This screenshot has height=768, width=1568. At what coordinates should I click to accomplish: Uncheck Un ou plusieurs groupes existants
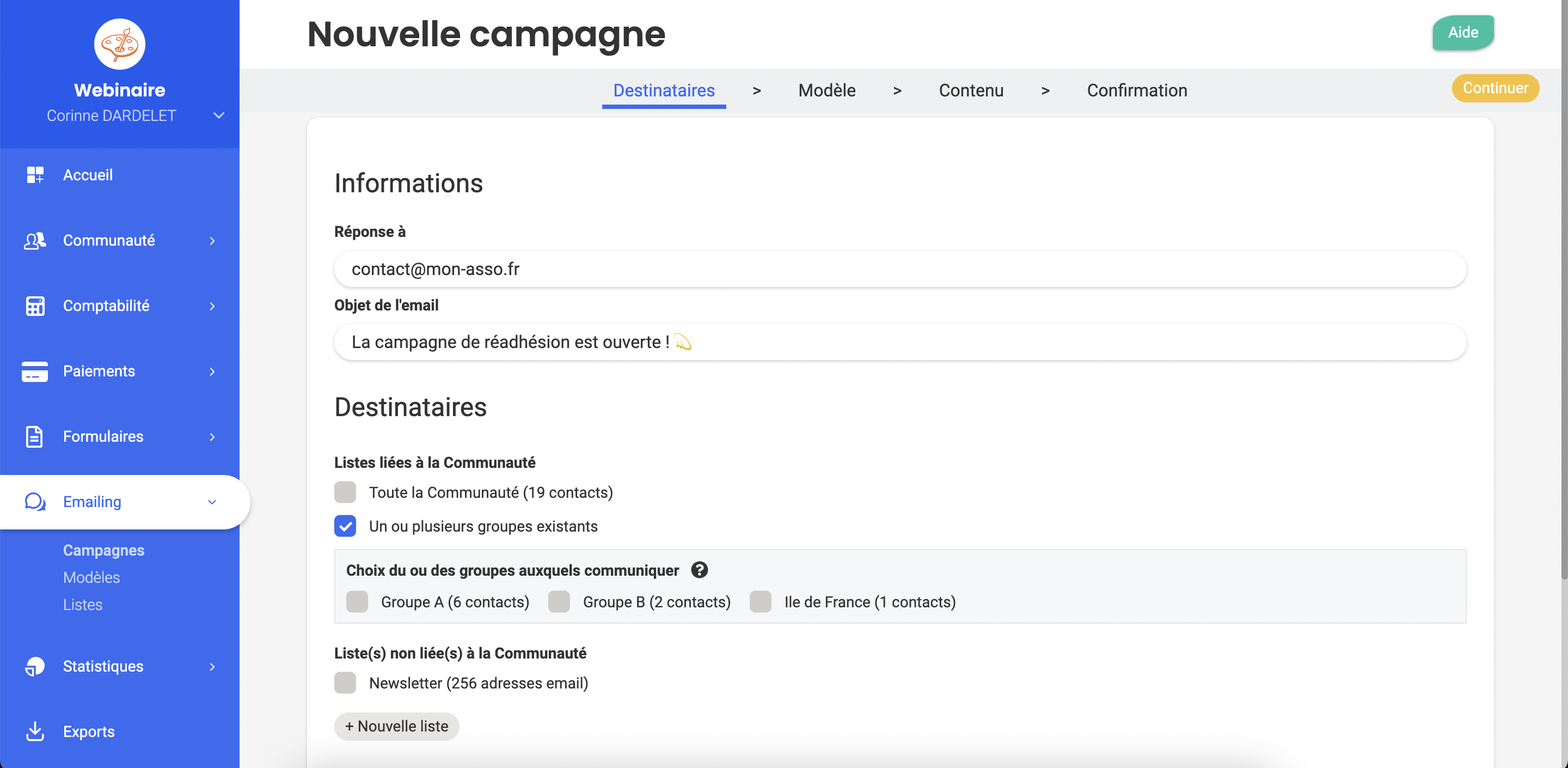point(345,526)
